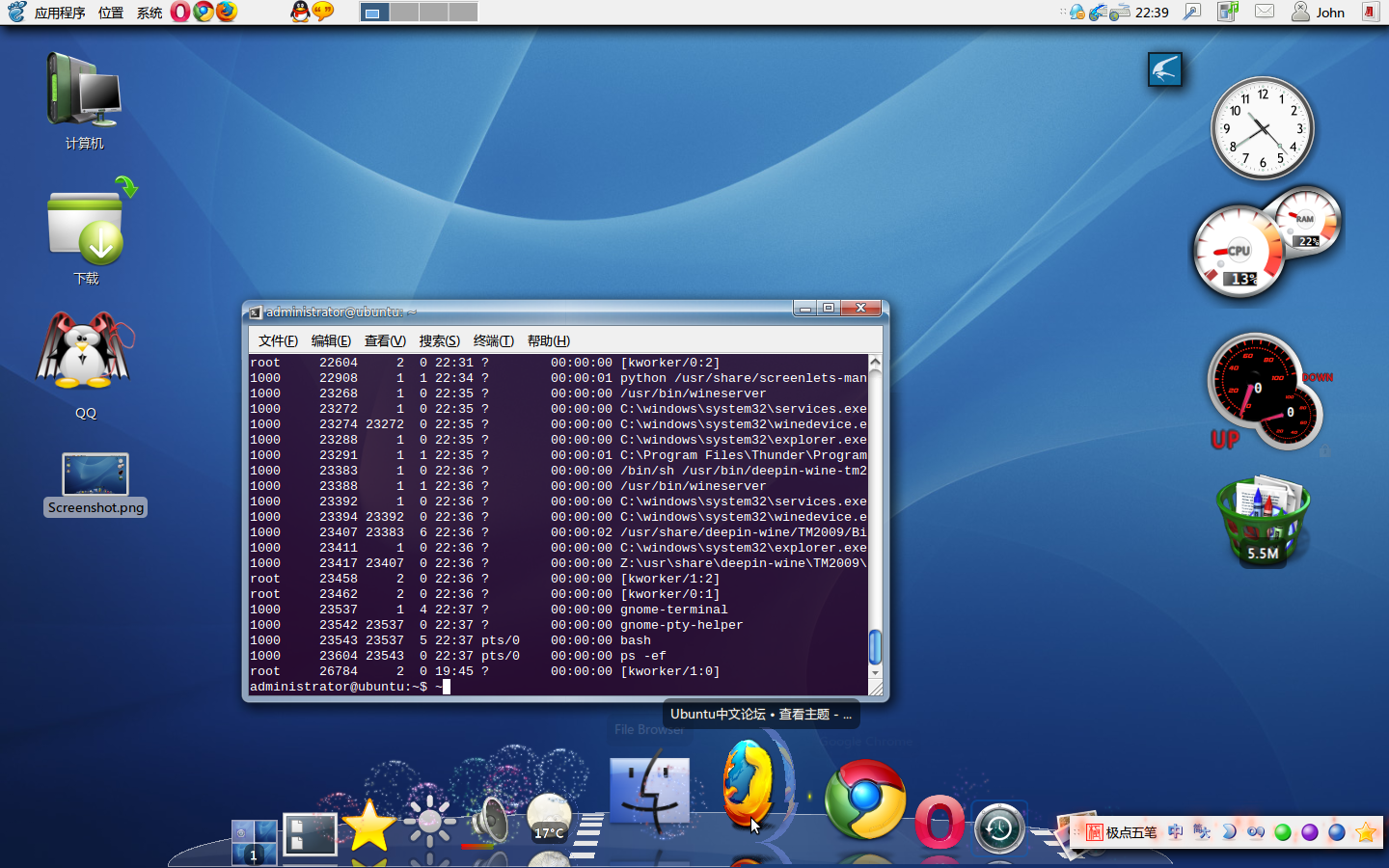Open terminal 文件(F) menu
This screenshot has height=868, width=1389.
(278, 340)
